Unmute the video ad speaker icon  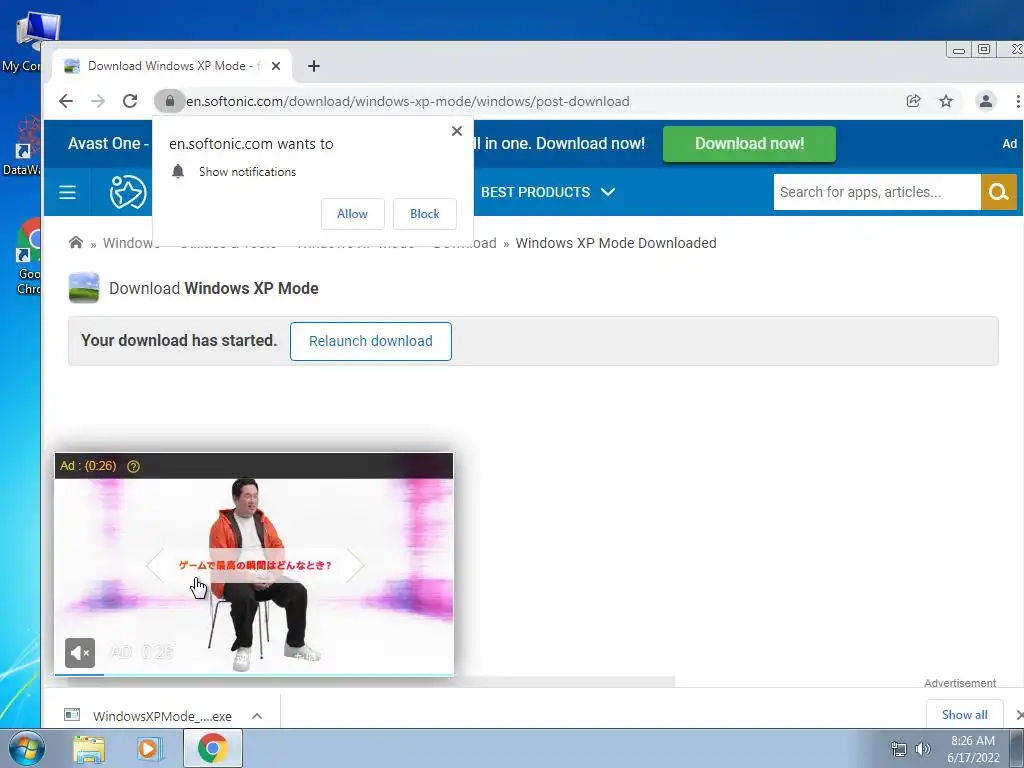click(x=80, y=652)
